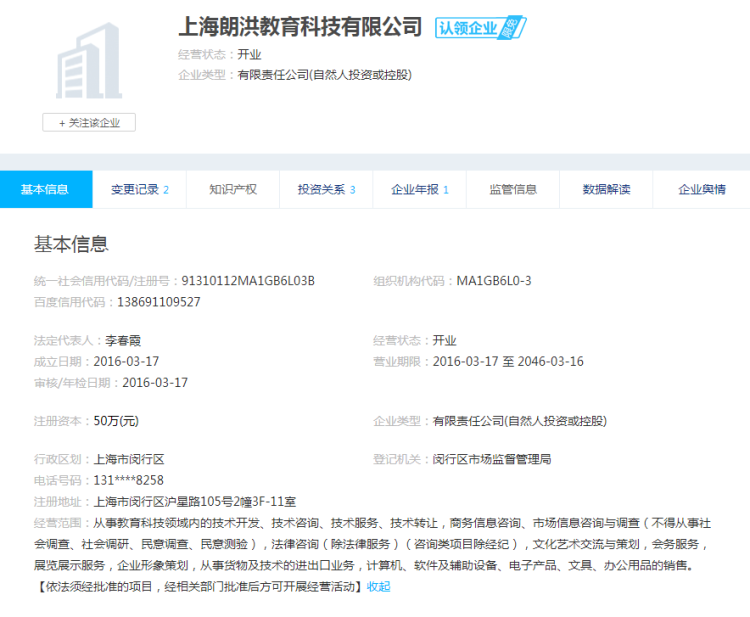Click the business scope paragraph after 经营范围
Screen dimensions: 750x617
click(x=372, y=554)
